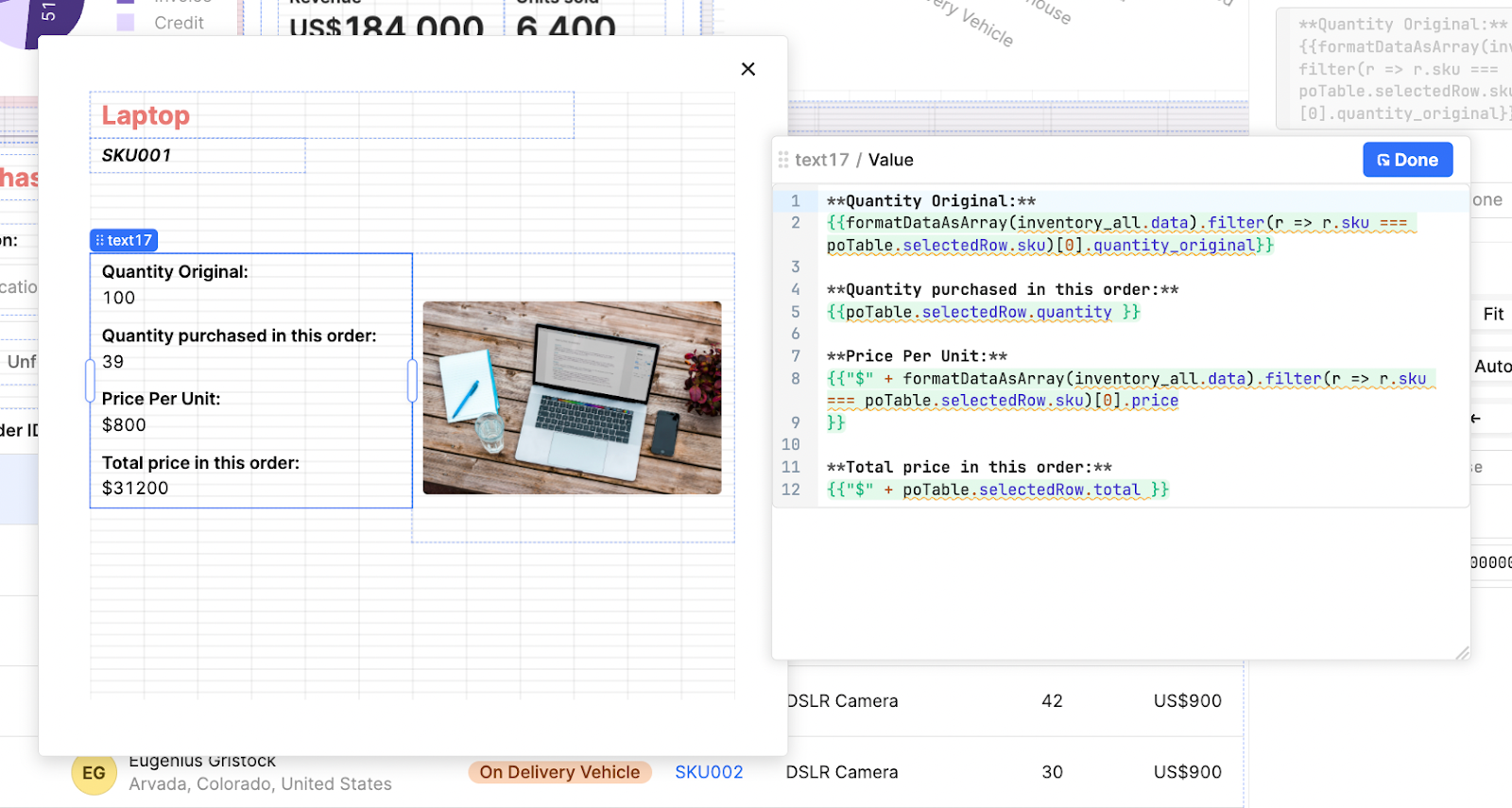Click the left edge handle of text17
Image resolution: width=1512 pixels, height=808 pixels.
(x=91, y=380)
